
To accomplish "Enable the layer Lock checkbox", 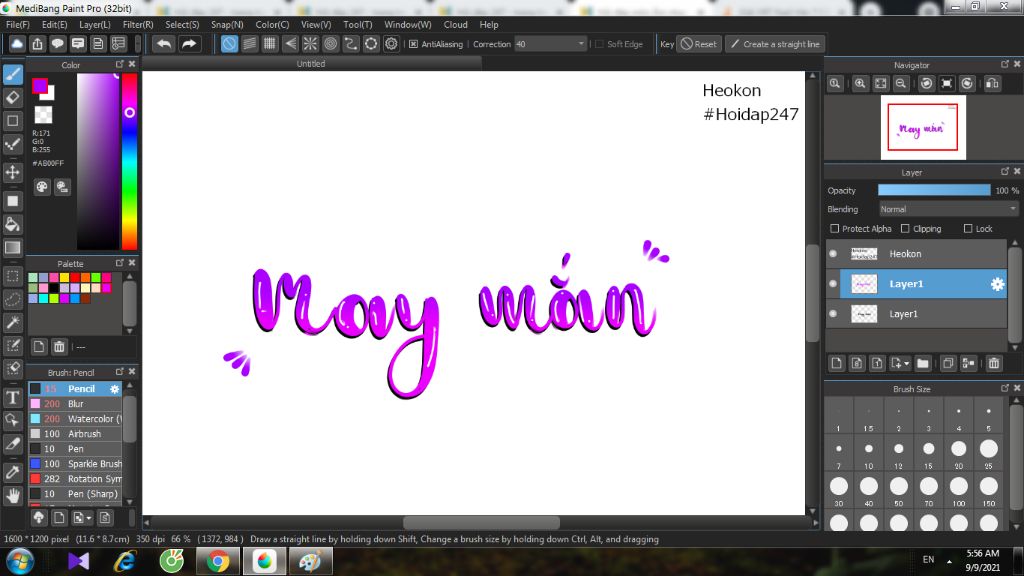I will [x=968, y=229].
